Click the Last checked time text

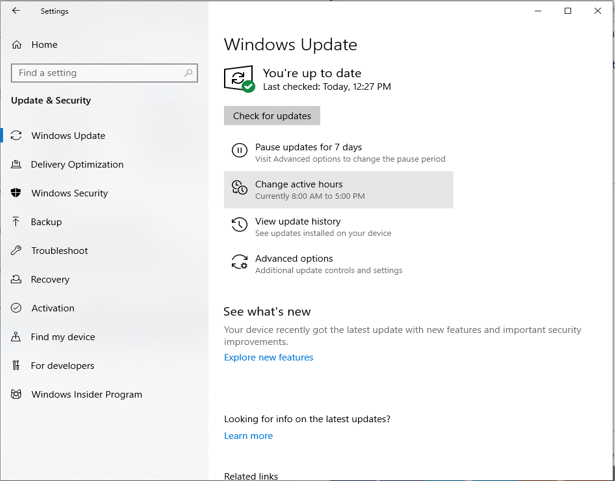click(327, 87)
